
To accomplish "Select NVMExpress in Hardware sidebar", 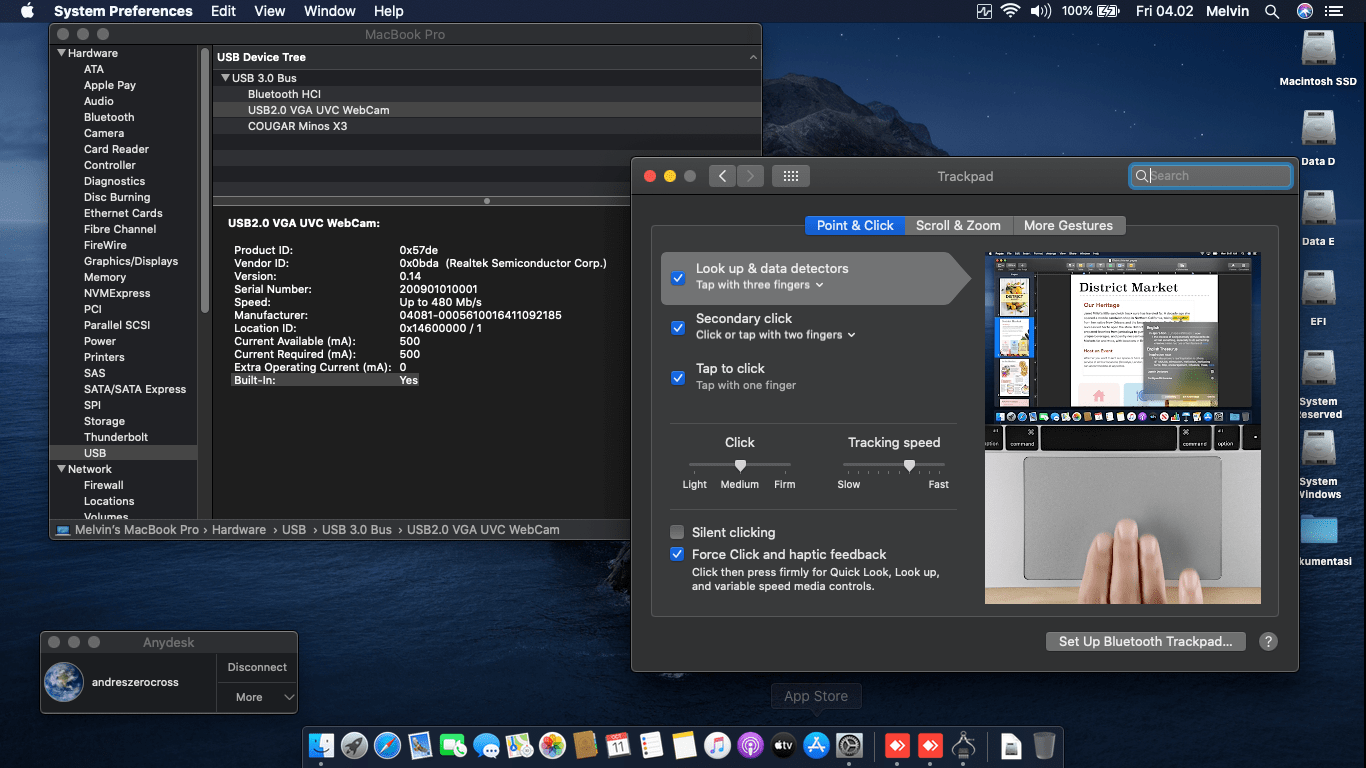I will pyautogui.click(x=117, y=293).
